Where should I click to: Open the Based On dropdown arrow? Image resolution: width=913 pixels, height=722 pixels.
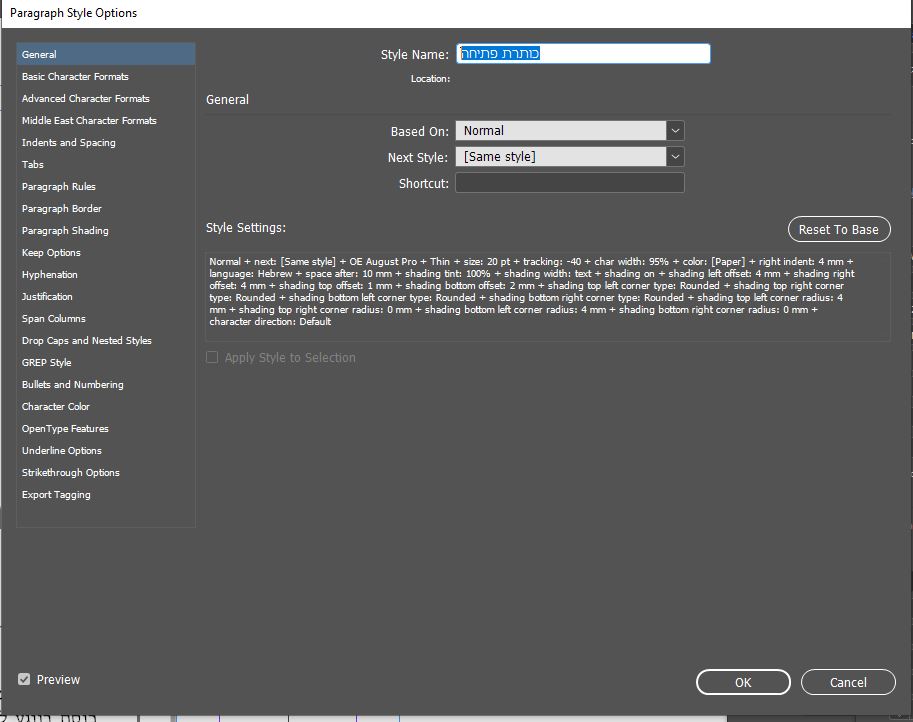click(x=675, y=130)
